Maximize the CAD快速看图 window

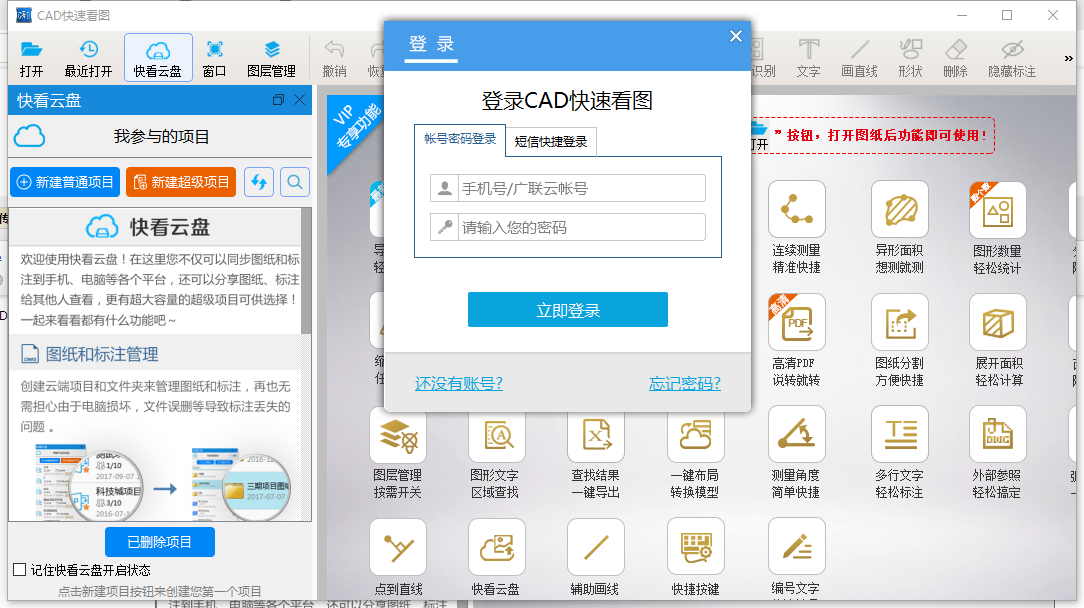tap(1007, 15)
